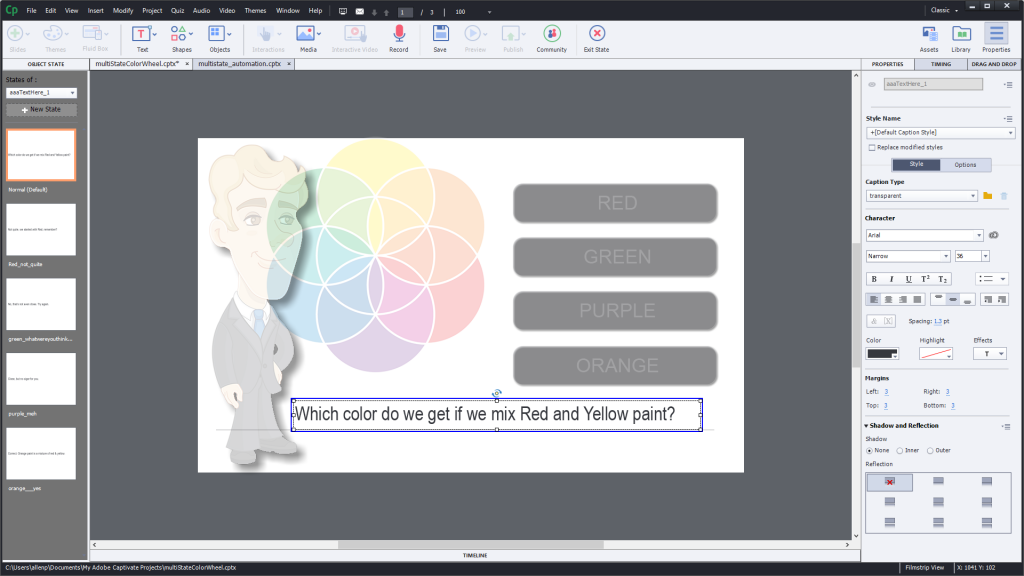Apply bold formatting to caption text
This screenshot has height=576, width=1024.
(x=875, y=279)
